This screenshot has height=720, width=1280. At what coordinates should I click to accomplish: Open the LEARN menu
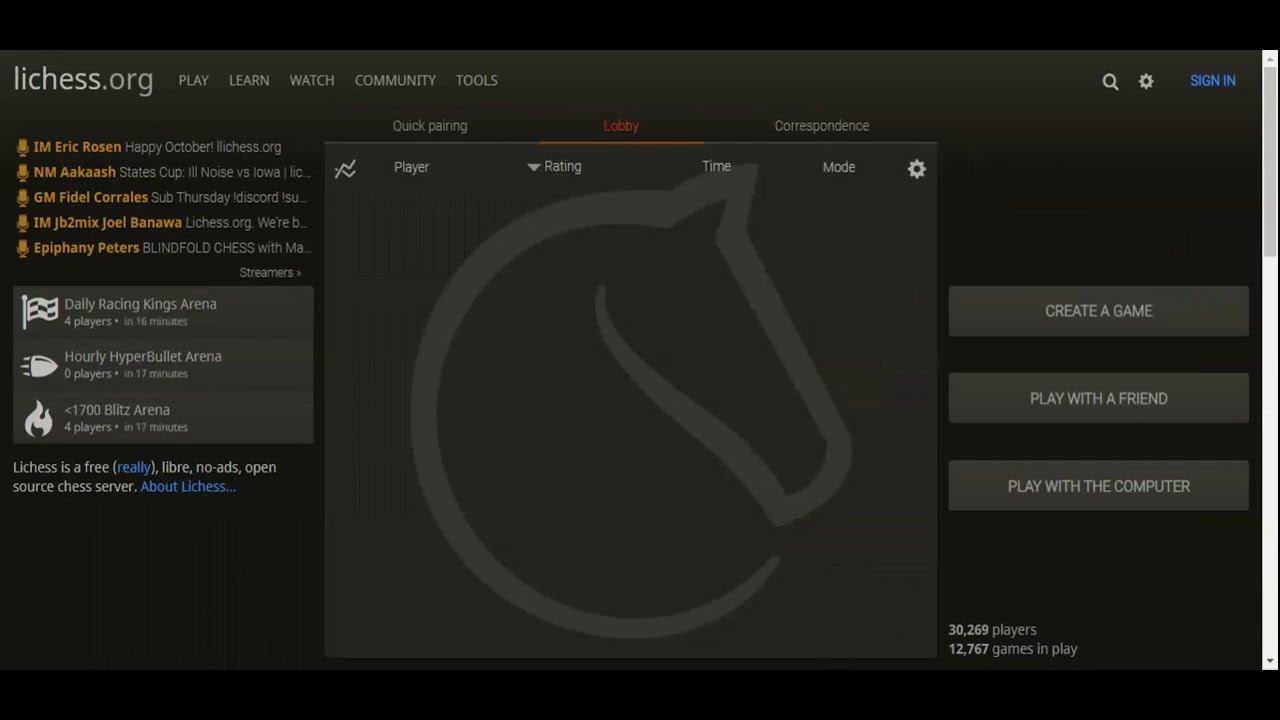pos(249,80)
